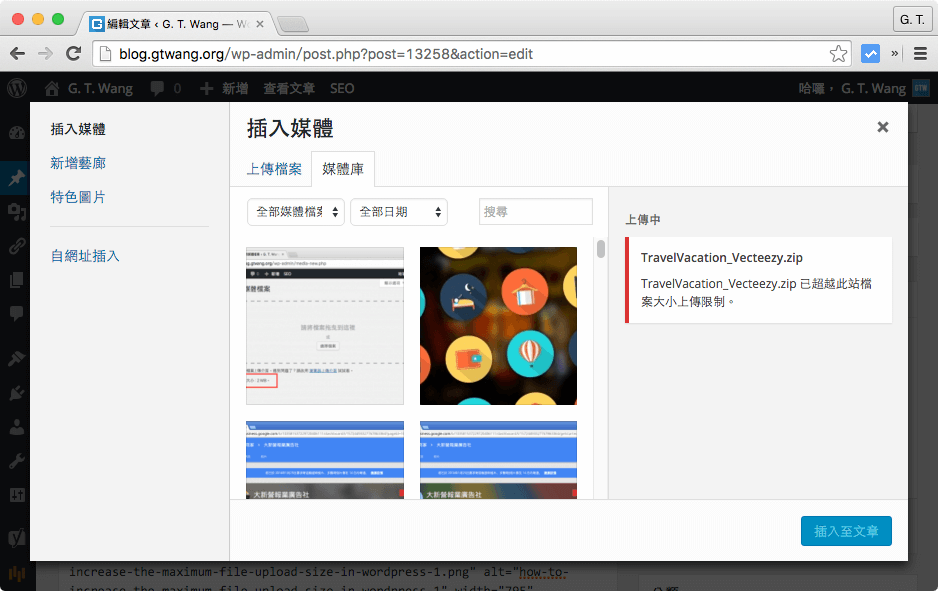Image resolution: width=938 pixels, height=591 pixels.
Task: Open the 全部媒體檔案 dropdown
Action: [296, 212]
